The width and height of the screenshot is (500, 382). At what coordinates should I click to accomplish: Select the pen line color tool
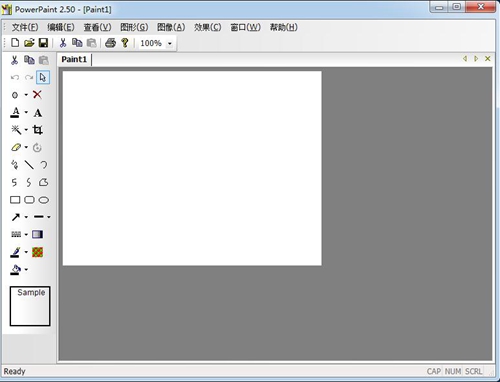pos(15,252)
